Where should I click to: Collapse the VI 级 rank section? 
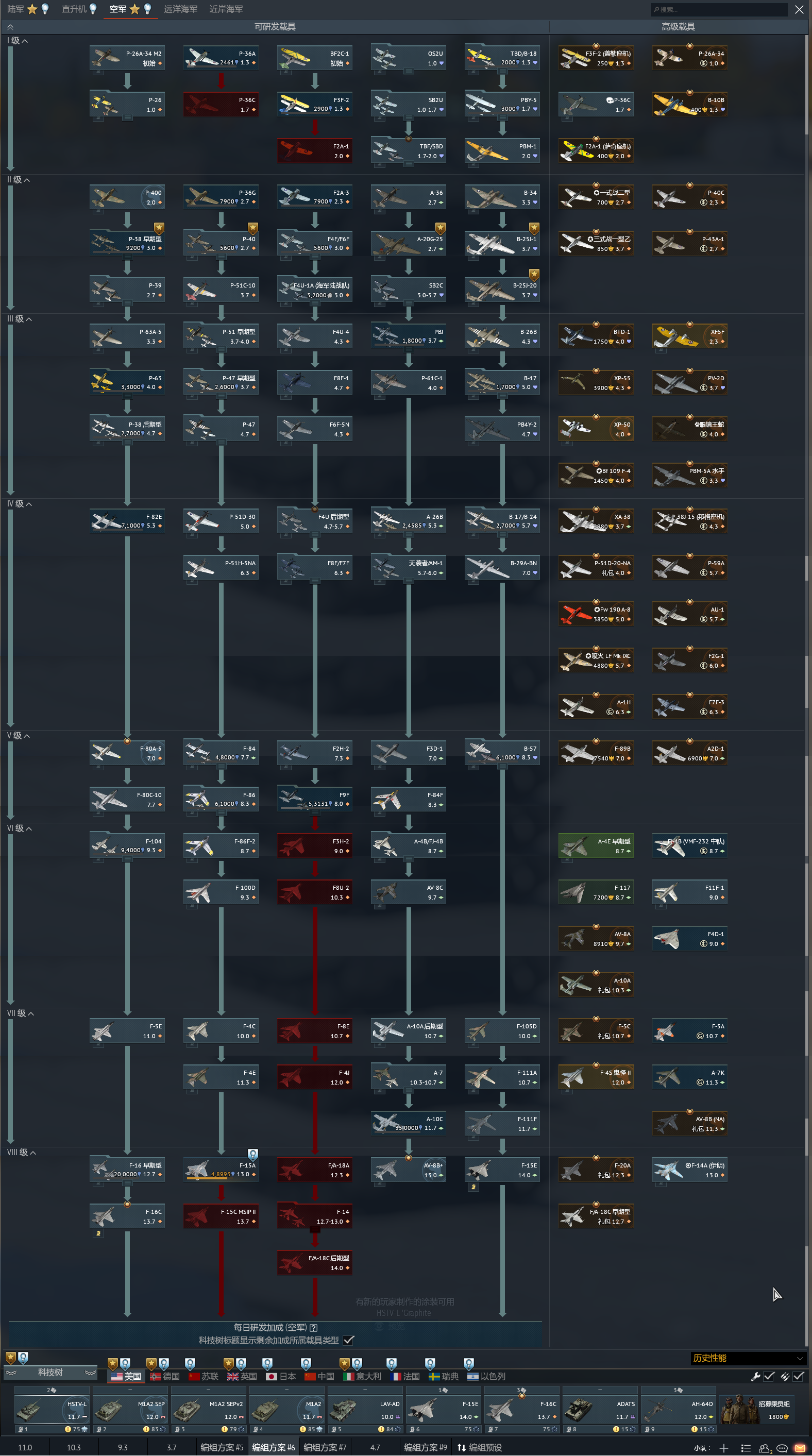[20, 828]
